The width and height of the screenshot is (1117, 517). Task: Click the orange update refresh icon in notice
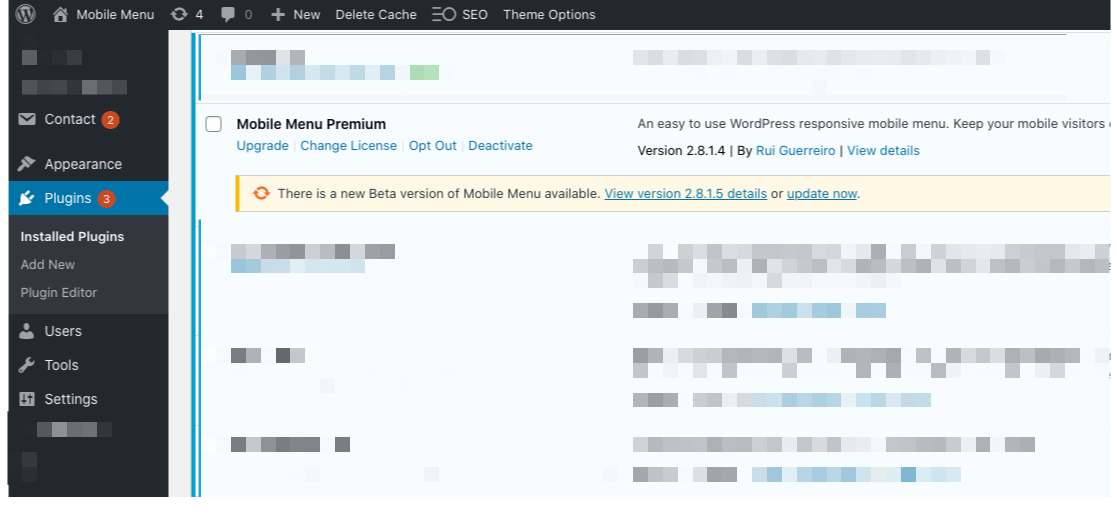coord(261,193)
